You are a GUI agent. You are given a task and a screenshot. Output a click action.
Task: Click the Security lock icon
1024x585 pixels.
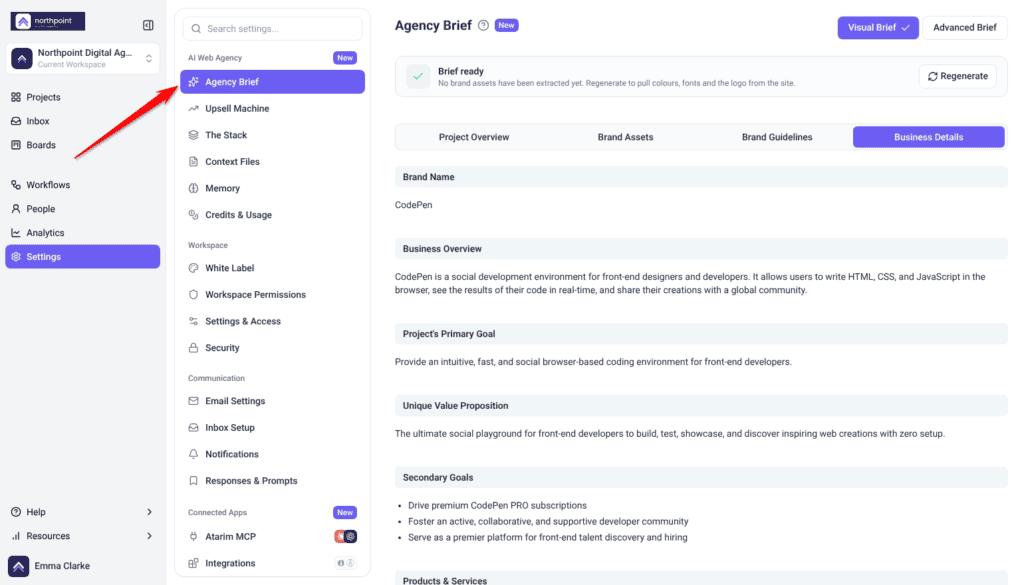point(193,348)
